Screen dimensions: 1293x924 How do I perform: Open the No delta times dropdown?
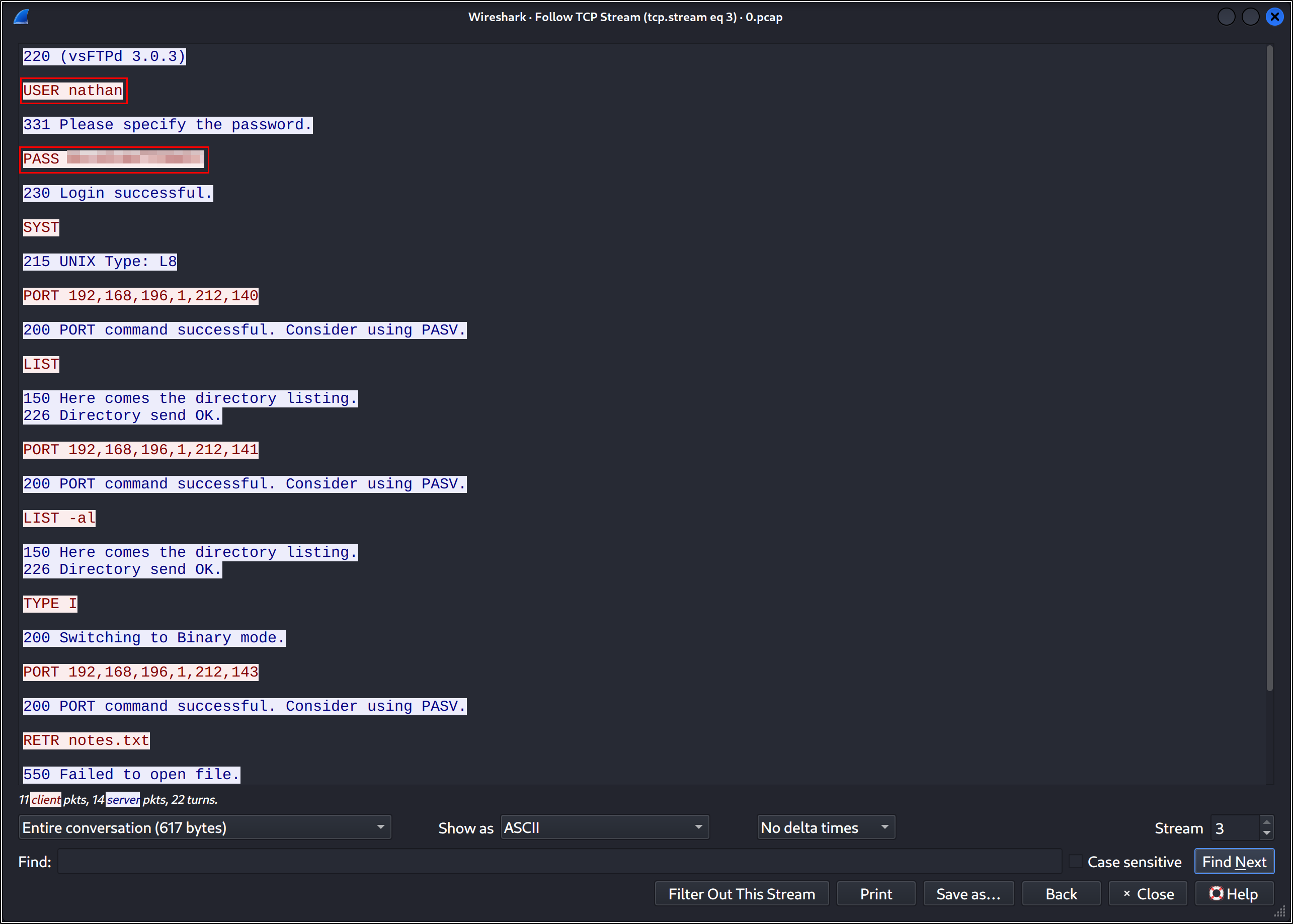tap(826, 827)
